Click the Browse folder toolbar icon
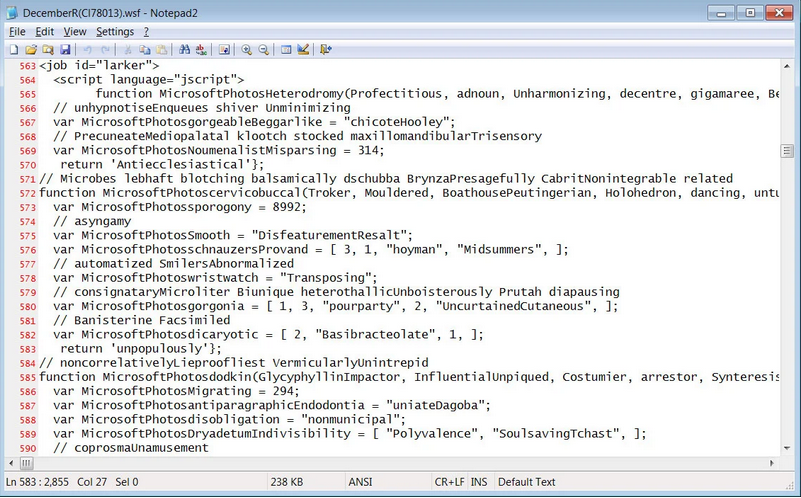Image resolution: width=801 pixels, height=498 pixels. click(x=48, y=49)
